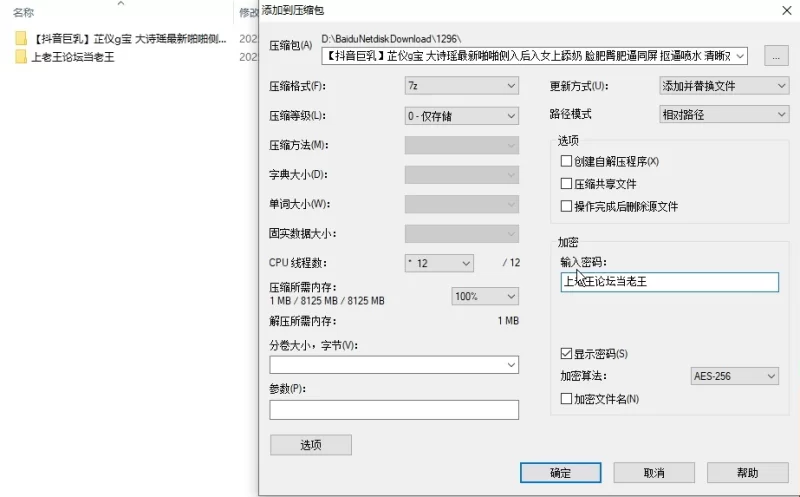Select 上老王论坛当老王 folder in file list

[73, 57]
